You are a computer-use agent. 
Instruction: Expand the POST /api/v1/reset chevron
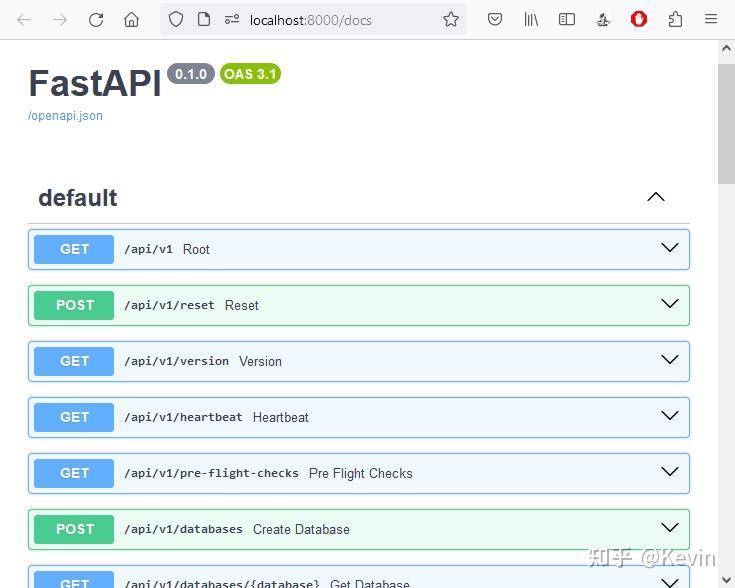[670, 303]
